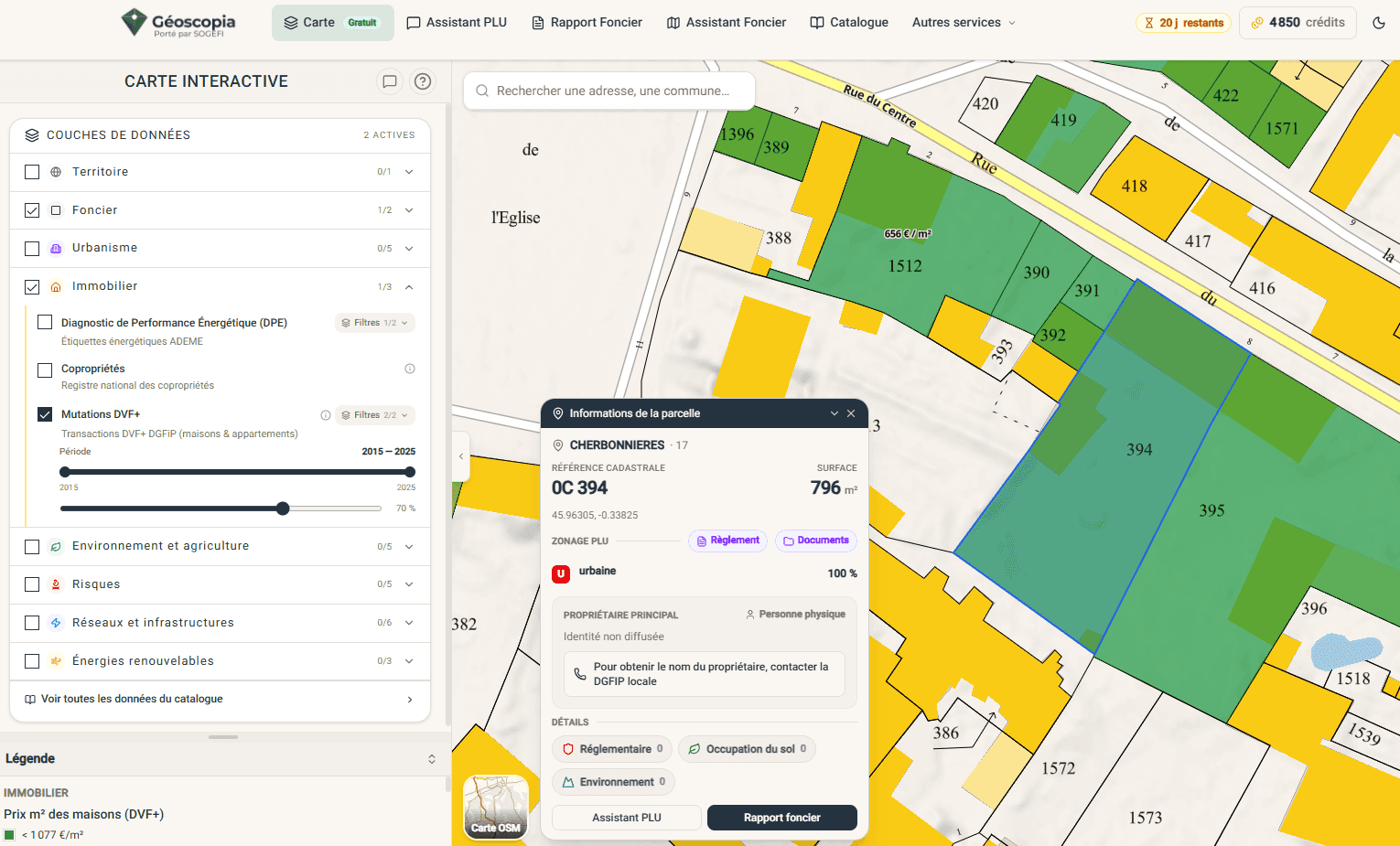1400x846 pixels.
Task: Click the period slider's 2025 end handle
Action: click(410, 472)
